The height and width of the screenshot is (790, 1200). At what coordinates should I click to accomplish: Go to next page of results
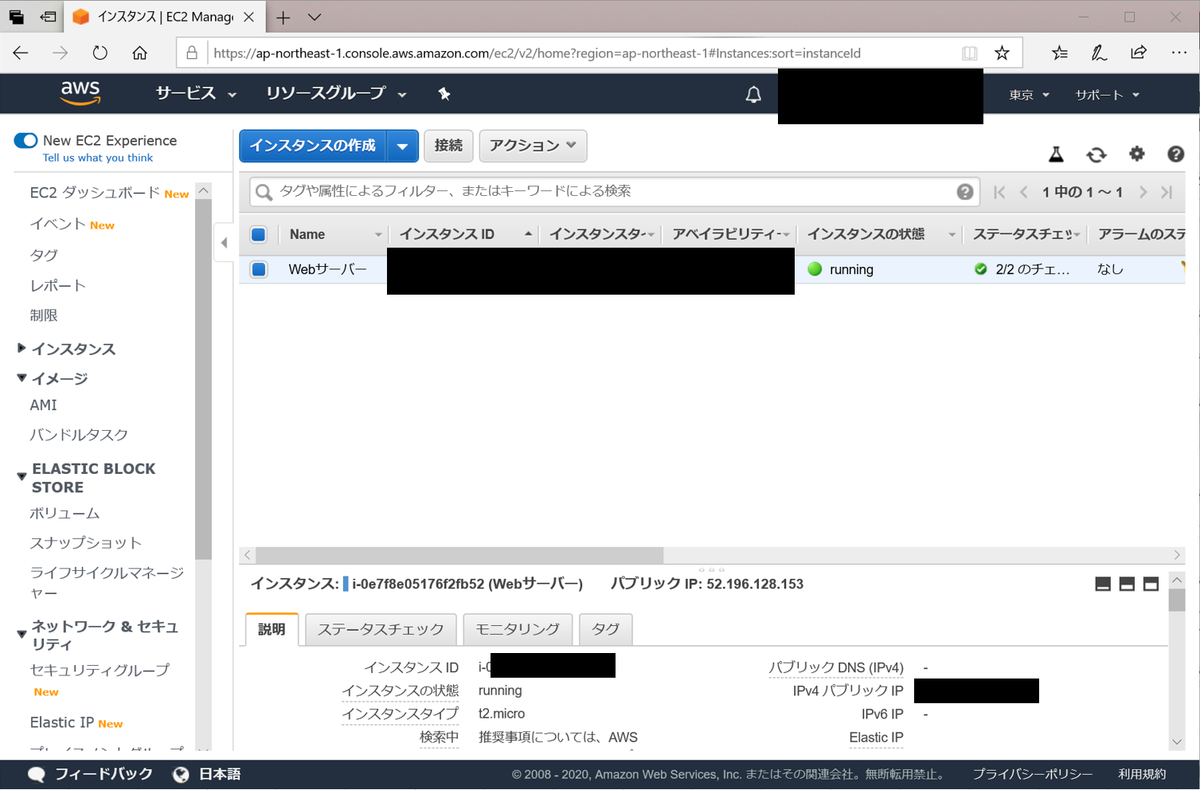1142,192
